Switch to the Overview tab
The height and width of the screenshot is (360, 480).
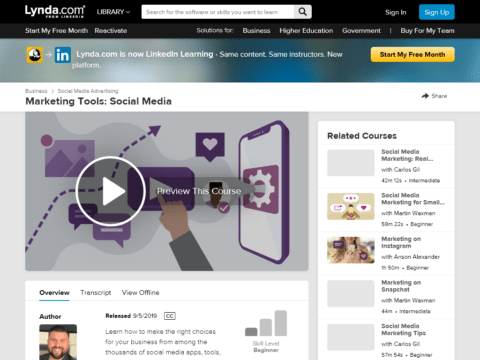54,293
